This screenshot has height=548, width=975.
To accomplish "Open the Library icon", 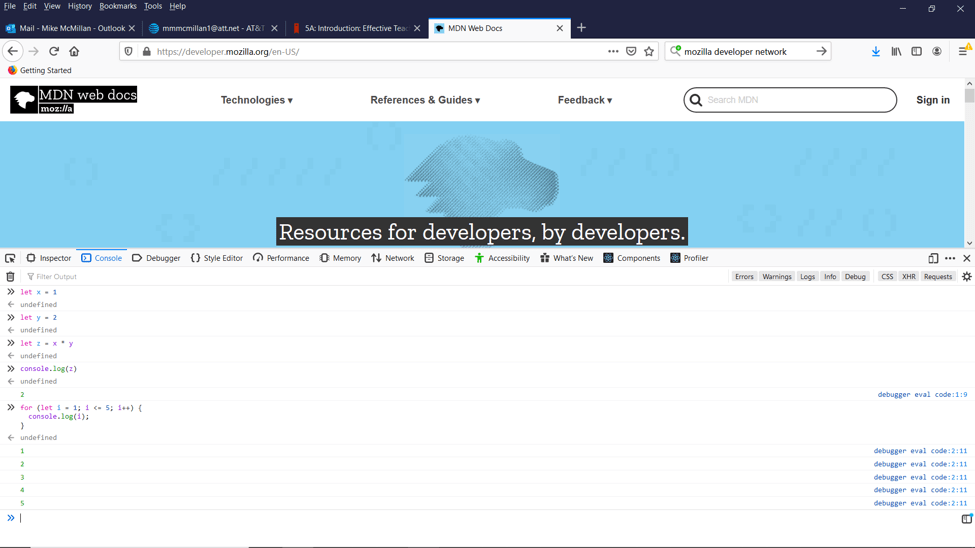I will [x=896, y=52].
